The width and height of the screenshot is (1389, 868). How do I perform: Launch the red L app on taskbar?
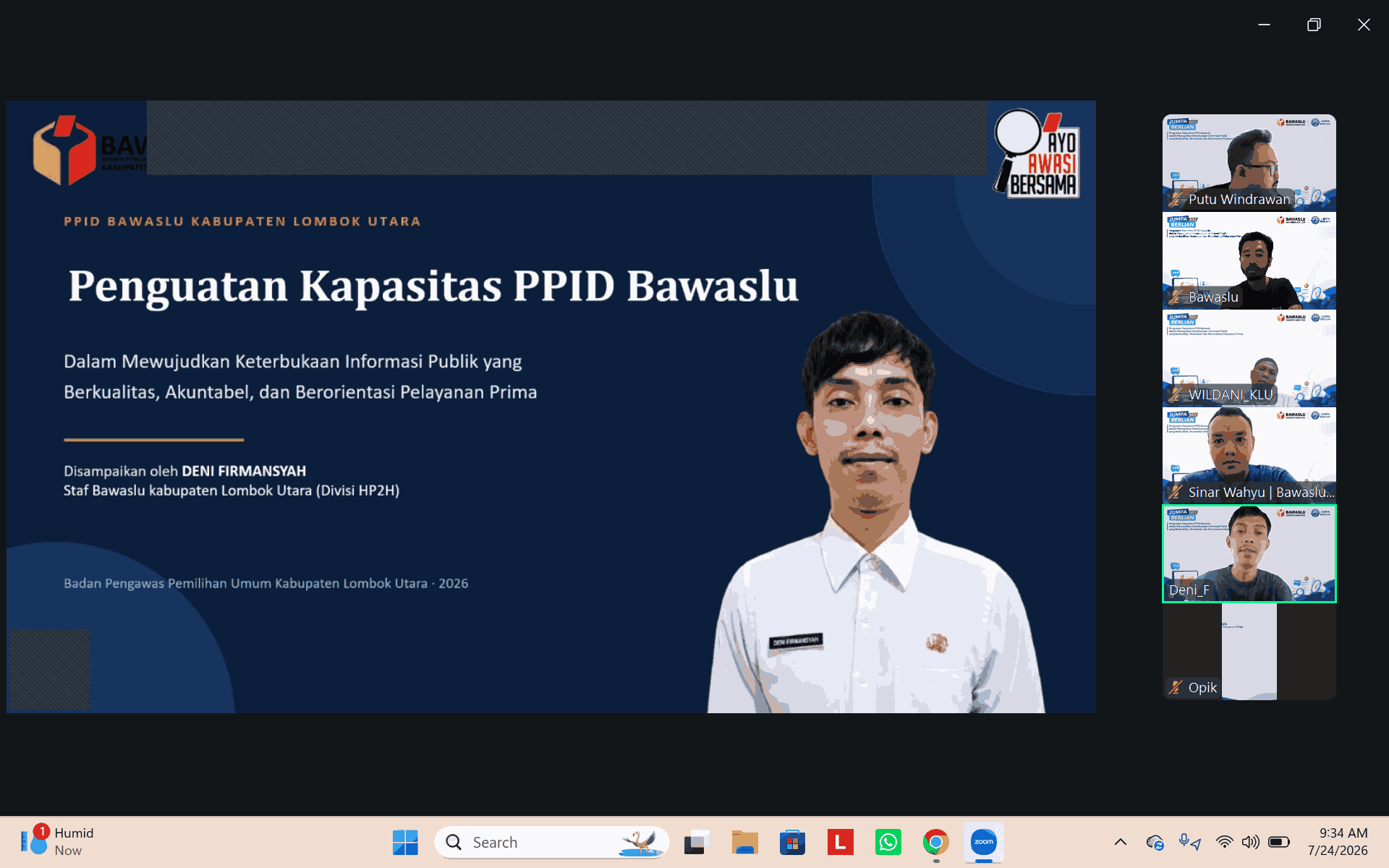coord(840,842)
